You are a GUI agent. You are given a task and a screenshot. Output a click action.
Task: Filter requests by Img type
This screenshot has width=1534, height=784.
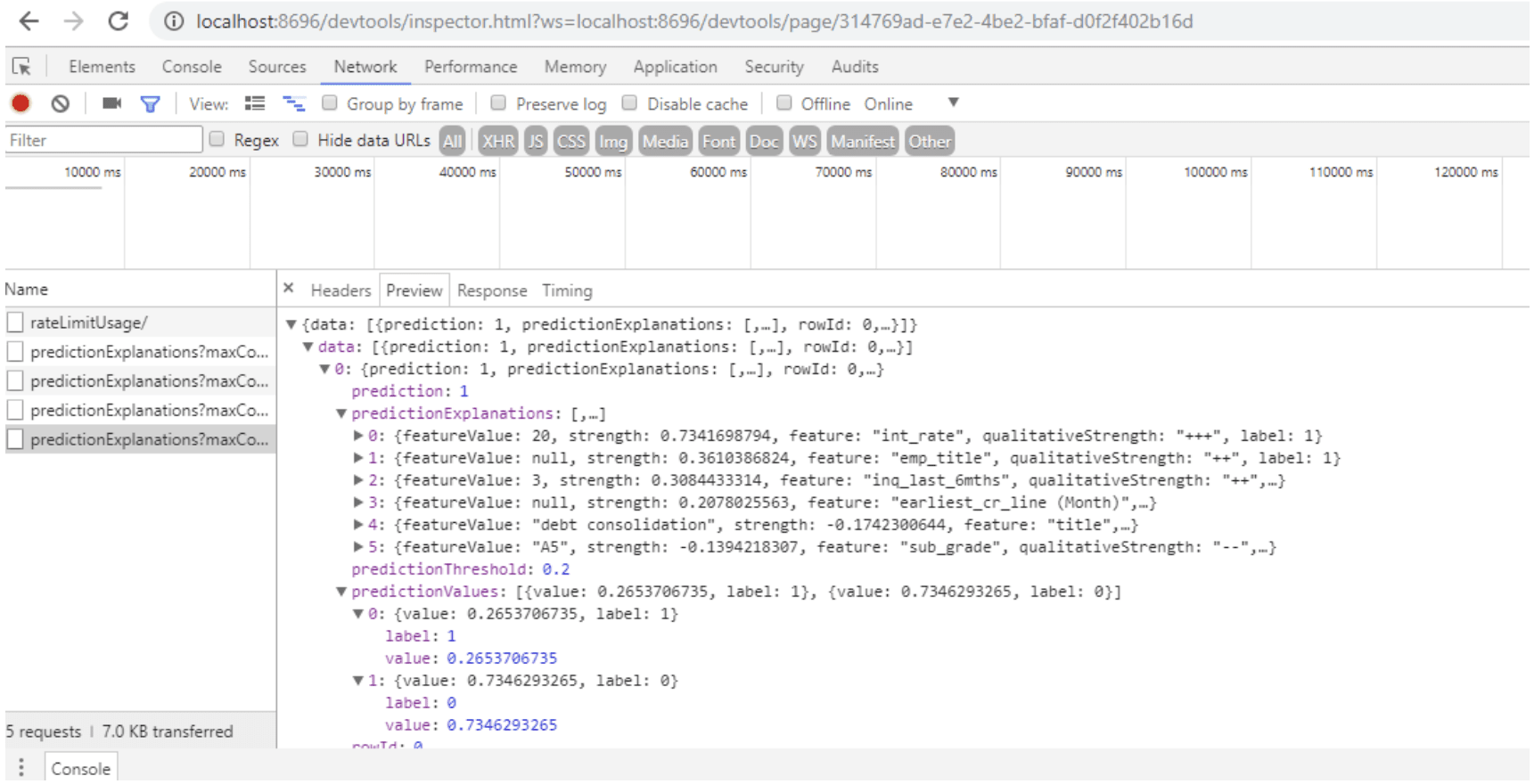click(x=613, y=141)
